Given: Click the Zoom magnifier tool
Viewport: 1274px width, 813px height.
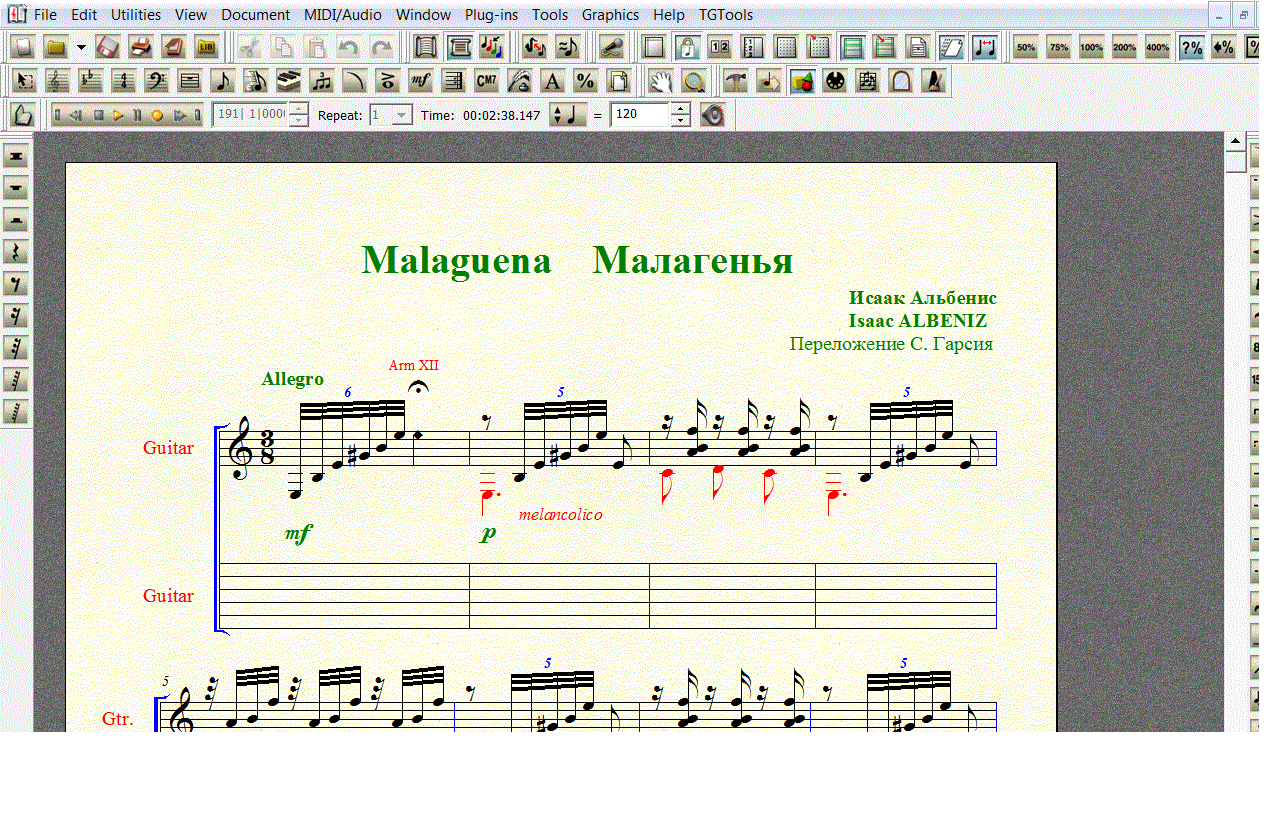Looking at the screenshot, I should (693, 81).
